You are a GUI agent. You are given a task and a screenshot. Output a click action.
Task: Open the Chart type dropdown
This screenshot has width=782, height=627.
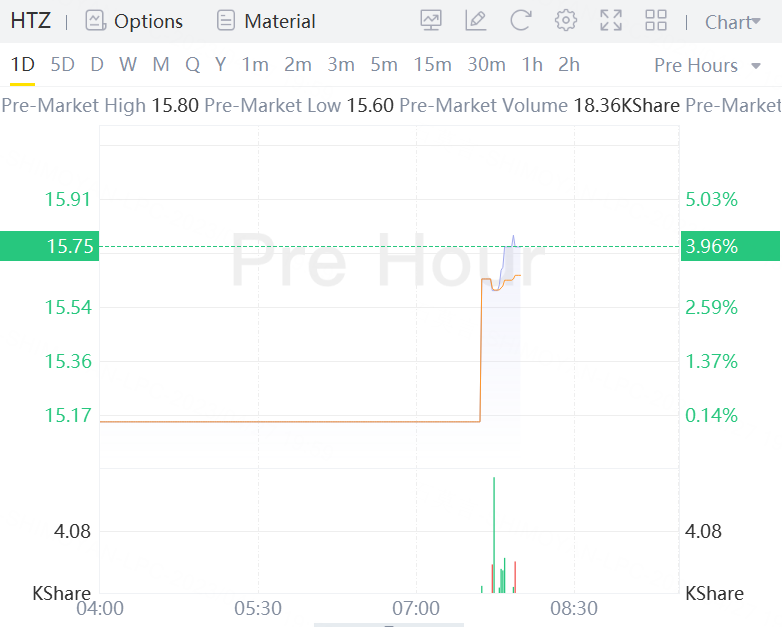tap(732, 22)
